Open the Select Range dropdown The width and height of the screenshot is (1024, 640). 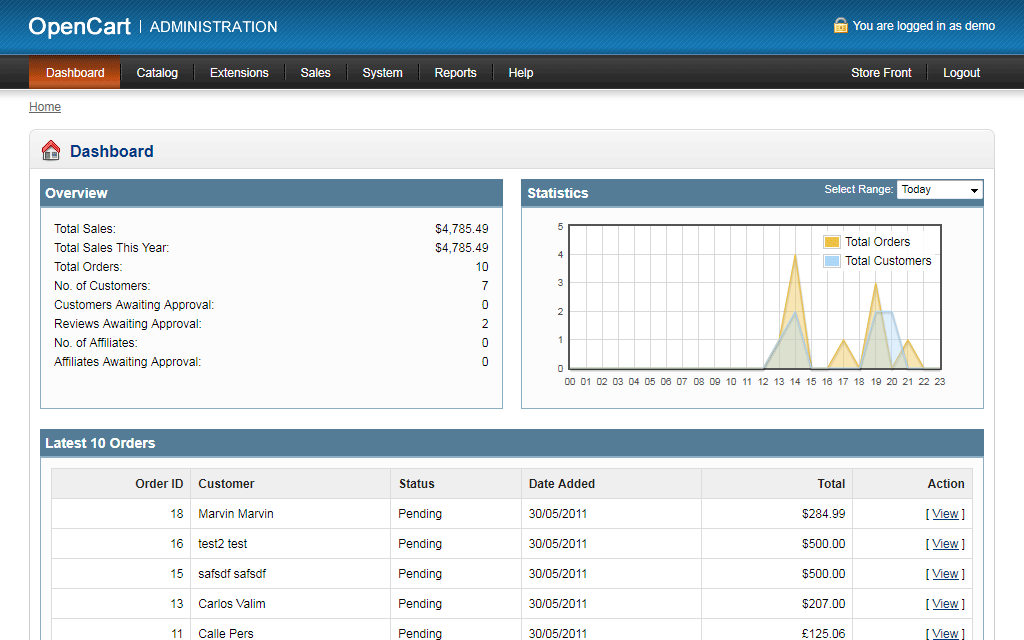939,190
